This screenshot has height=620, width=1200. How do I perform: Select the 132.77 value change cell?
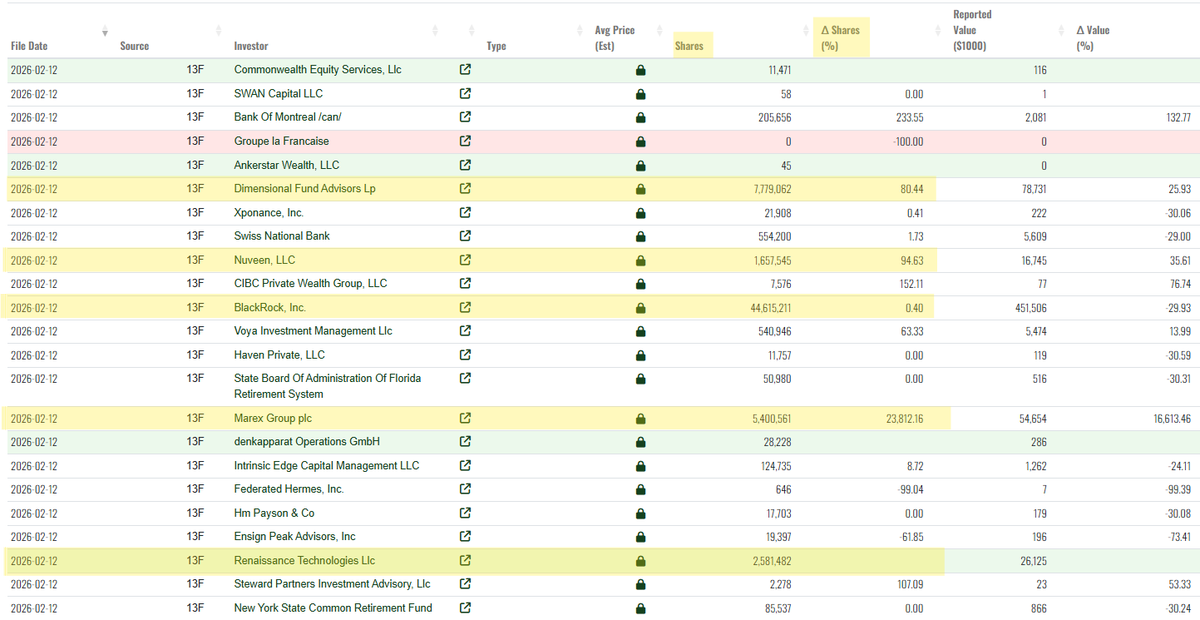pyautogui.click(x=1177, y=117)
